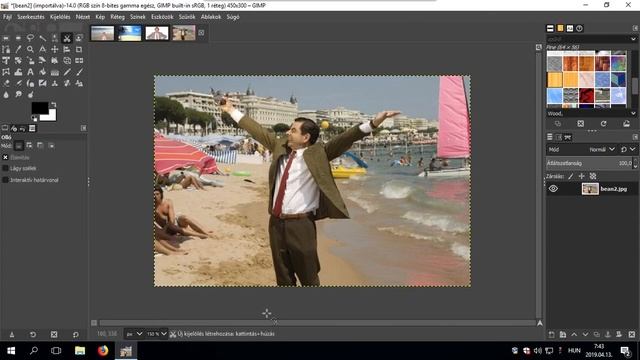
Task: Hide the bean2.jpg layer eye icon
Action: pos(553,189)
